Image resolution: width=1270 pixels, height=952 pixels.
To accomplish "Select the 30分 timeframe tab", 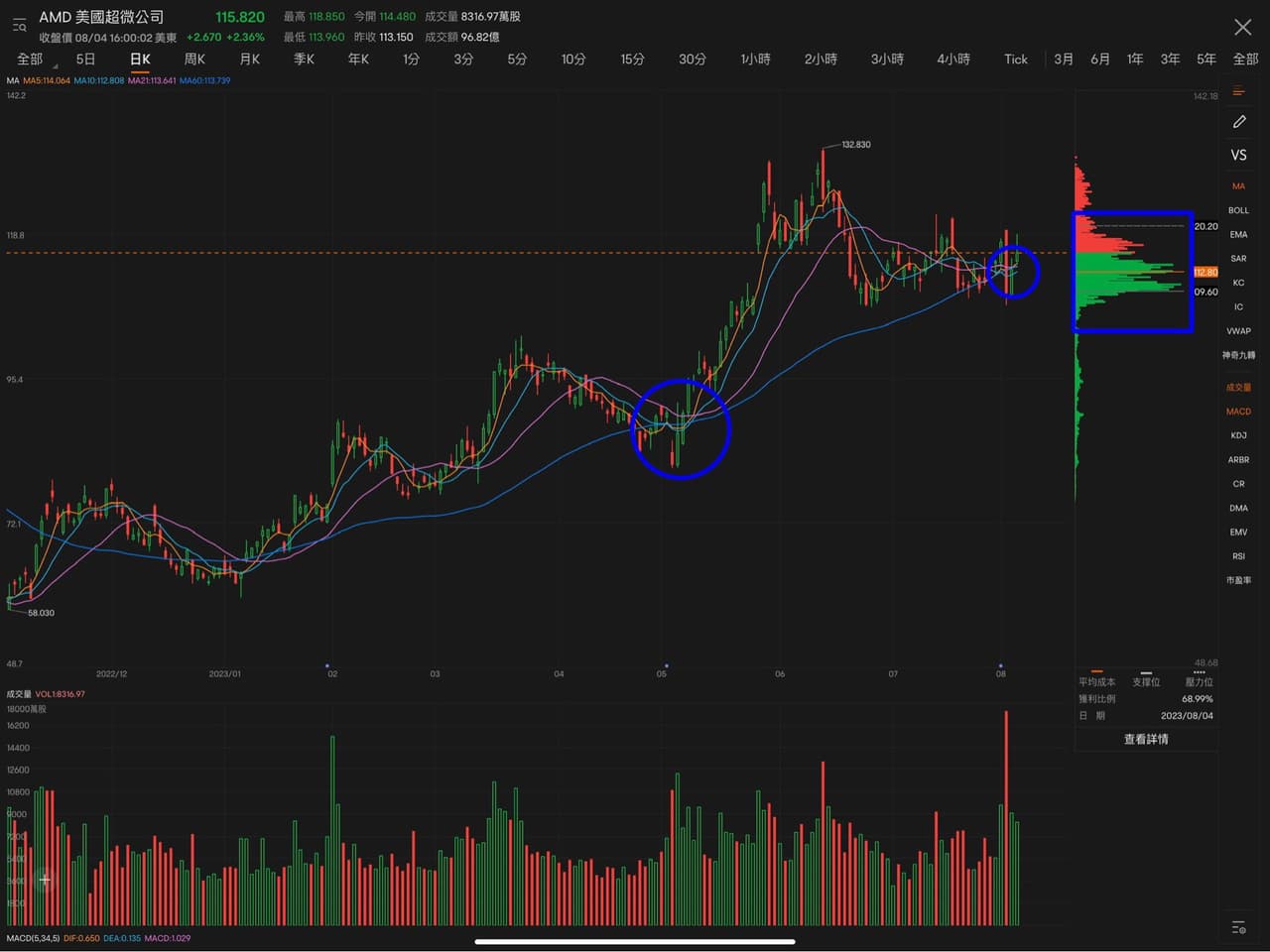I will click(693, 59).
